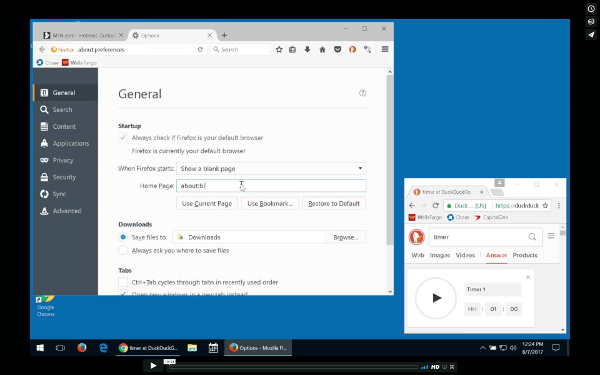Select Always ask you where to save files

click(x=123, y=250)
